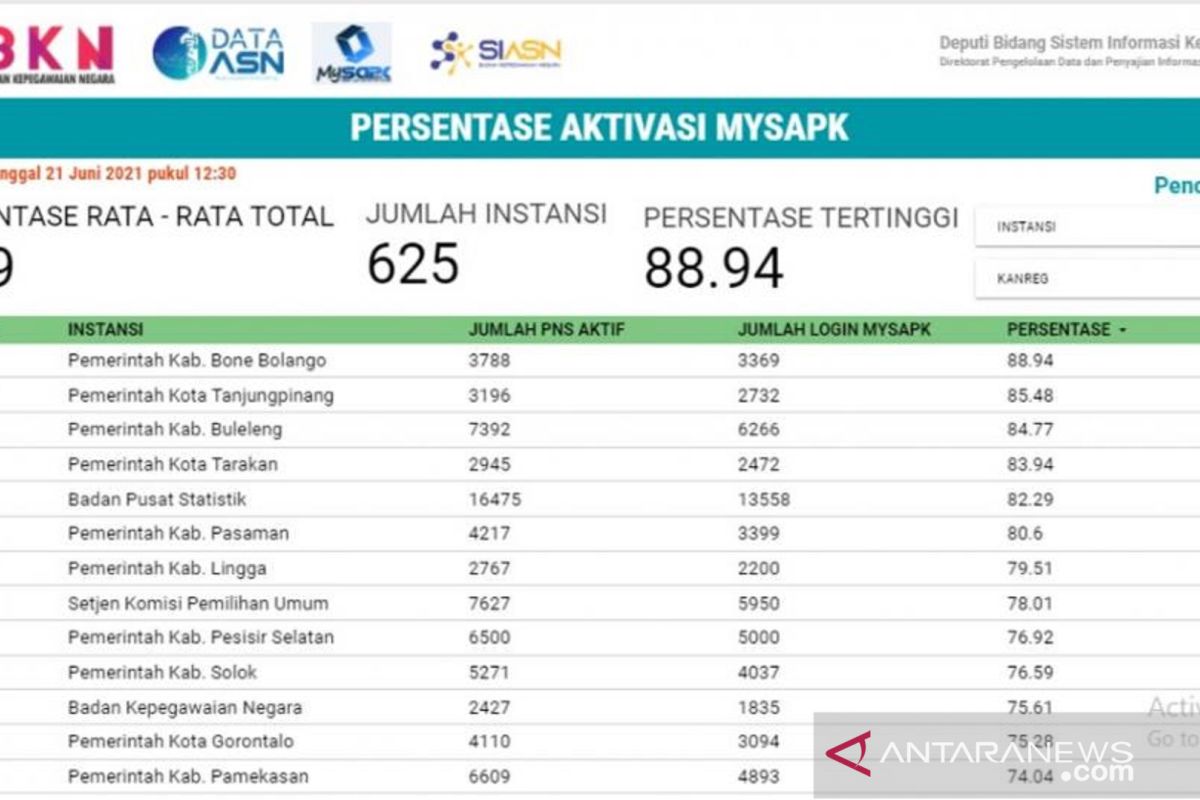The width and height of the screenshot is (1200, 800).
Task: Select the Badan Kepegawaian Negara row
Action: click(600, 707)
